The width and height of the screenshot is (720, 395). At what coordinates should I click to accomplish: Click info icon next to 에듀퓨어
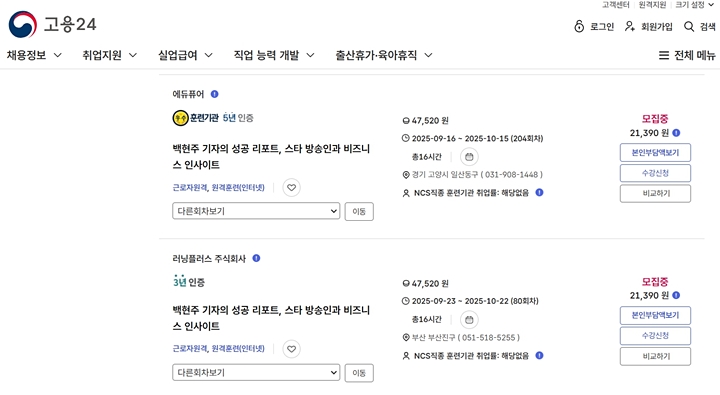click(214, 94)
